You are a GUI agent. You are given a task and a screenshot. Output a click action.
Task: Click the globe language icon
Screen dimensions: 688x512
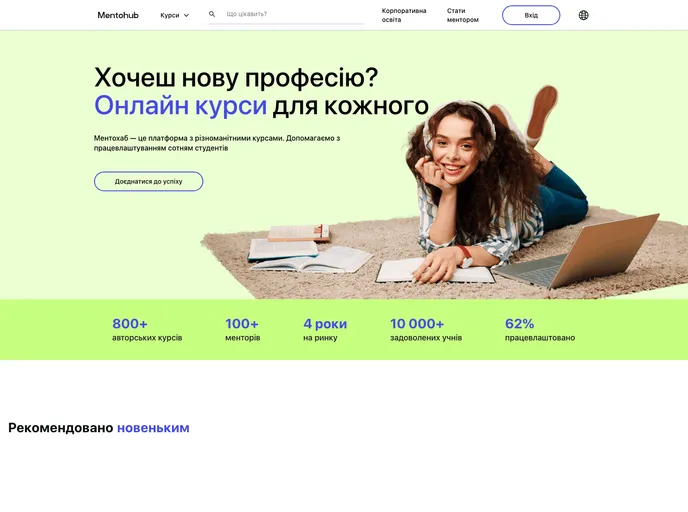pyautogui.click(x=583, y=15)
